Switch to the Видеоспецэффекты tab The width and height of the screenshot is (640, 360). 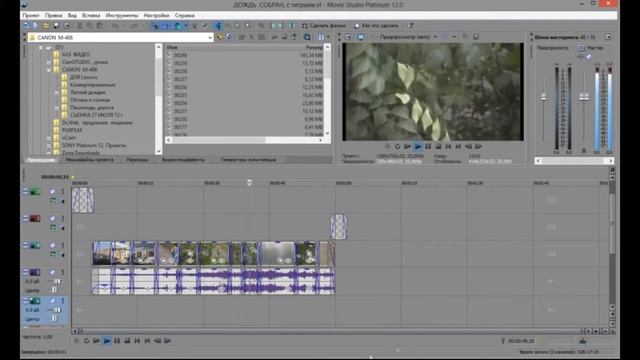coord(183,160)
